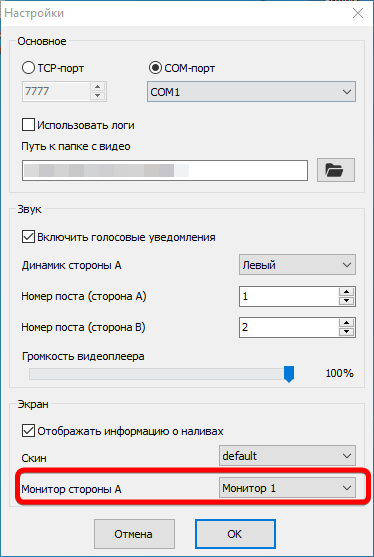Increment post number for side A
The width and height of the screenshot is (374, 557).
tap(347, 292)
